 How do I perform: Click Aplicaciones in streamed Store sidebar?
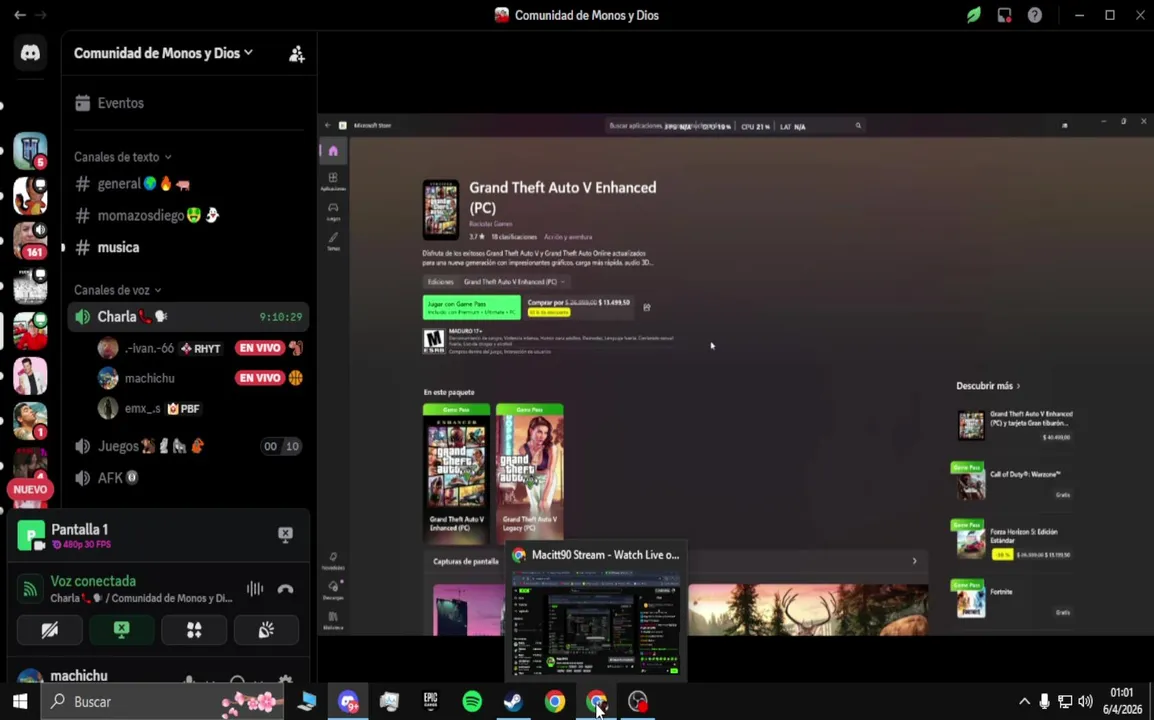pyautogui.click(x=333, y=181)
